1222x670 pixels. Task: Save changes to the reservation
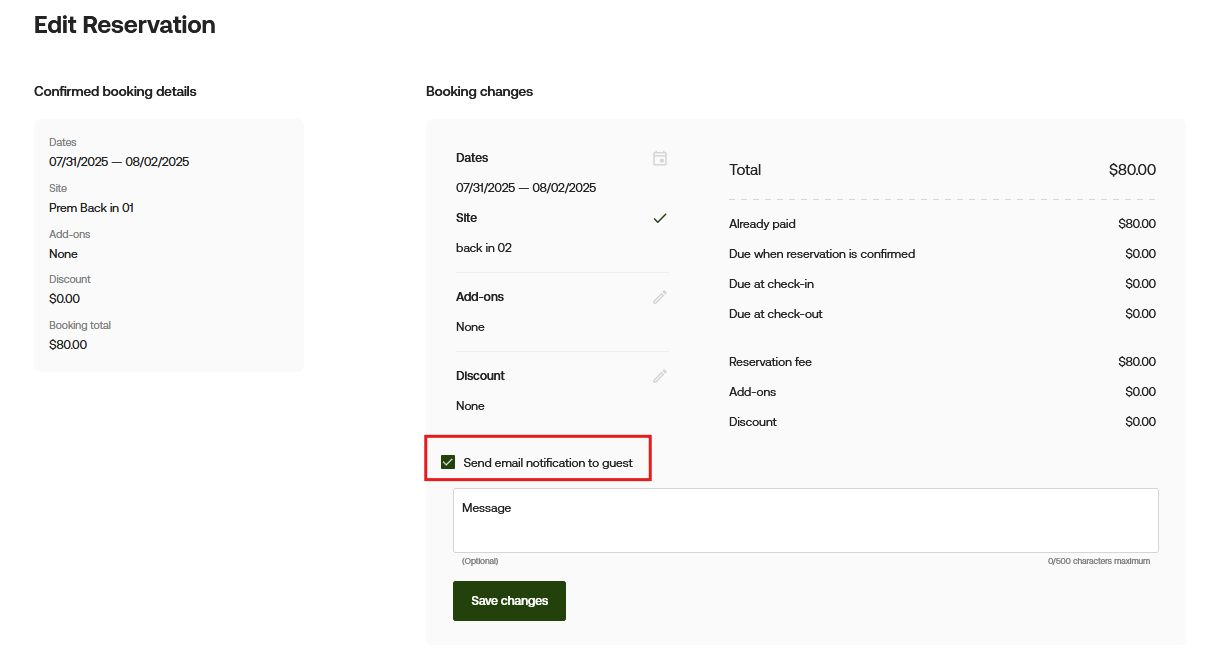[509, 601]
